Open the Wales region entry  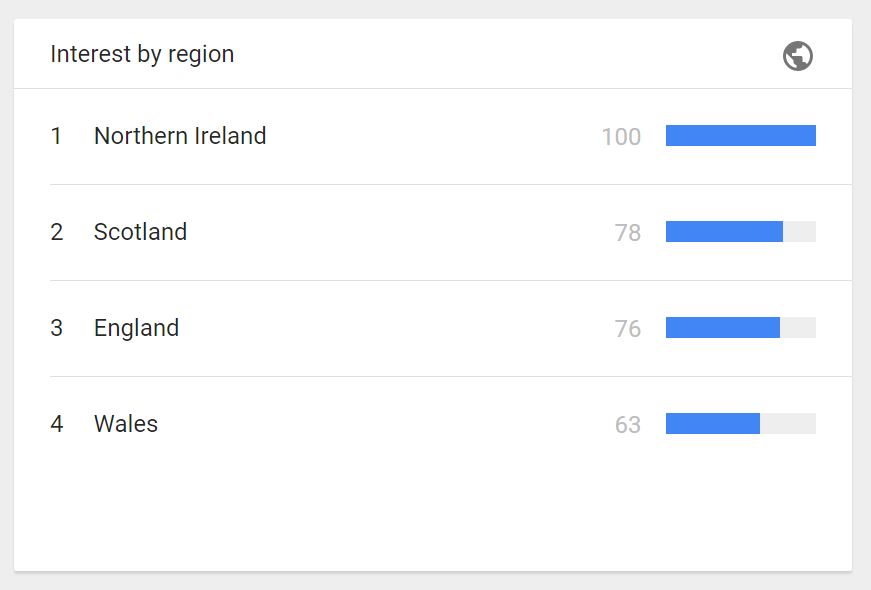(x=126, y=424)
